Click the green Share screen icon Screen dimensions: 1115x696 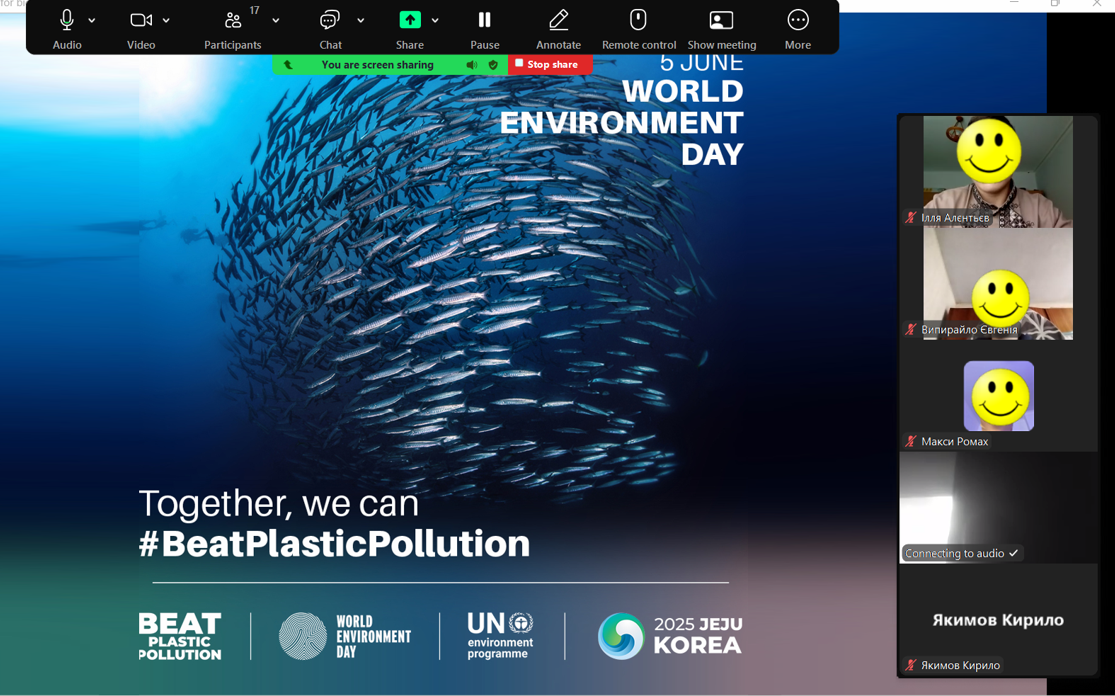[410, 20]
